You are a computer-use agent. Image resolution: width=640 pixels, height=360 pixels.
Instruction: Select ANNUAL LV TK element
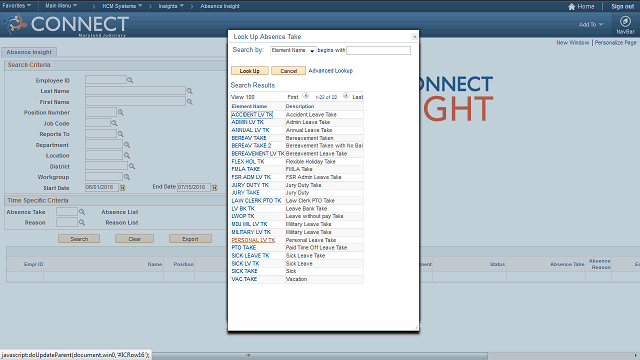click(250, 130)
